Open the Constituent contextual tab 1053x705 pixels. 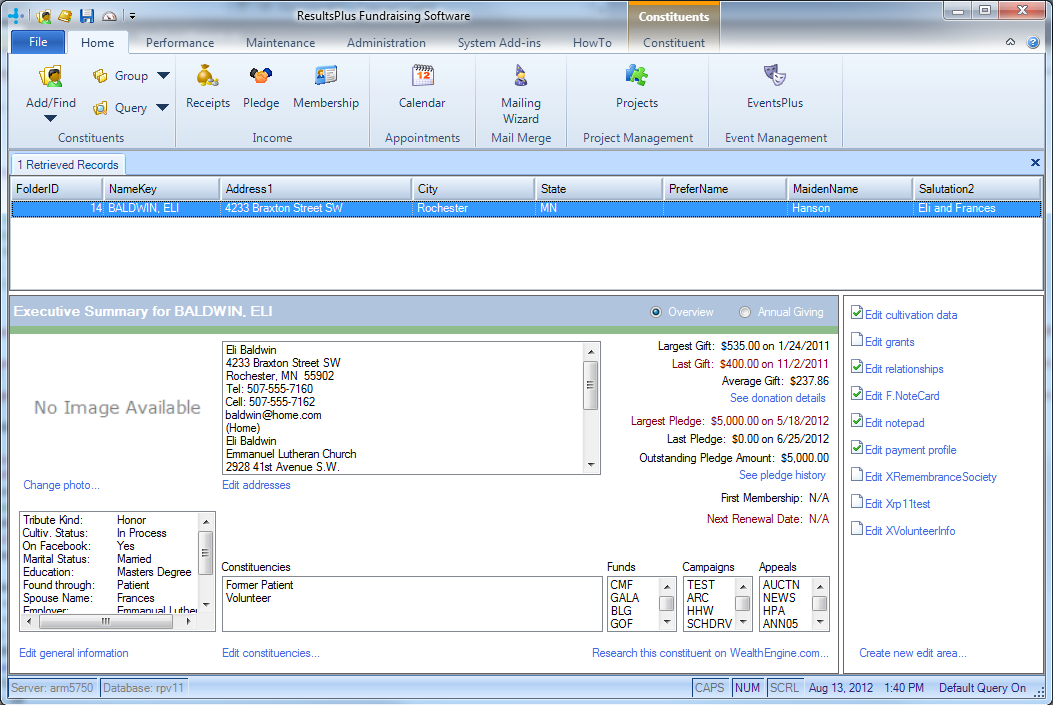(x=674, y=42)
